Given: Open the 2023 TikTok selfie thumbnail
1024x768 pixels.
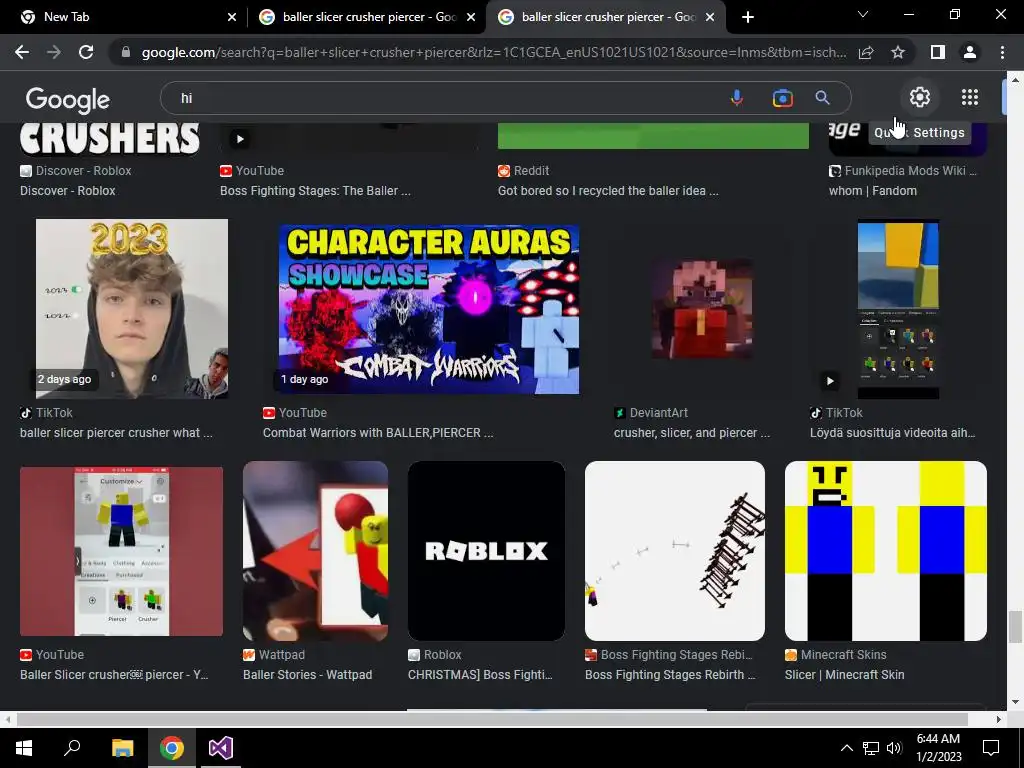Looking at the screenshot, I should click(x=132, y=309).
